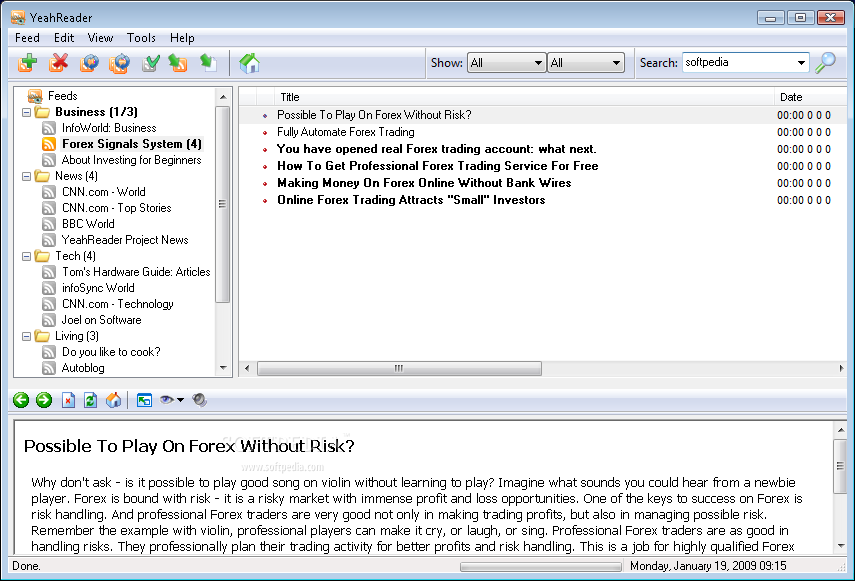Open the Feed menu
The height and width of the screenshot is (581, 855).
[x=27, y=38]
